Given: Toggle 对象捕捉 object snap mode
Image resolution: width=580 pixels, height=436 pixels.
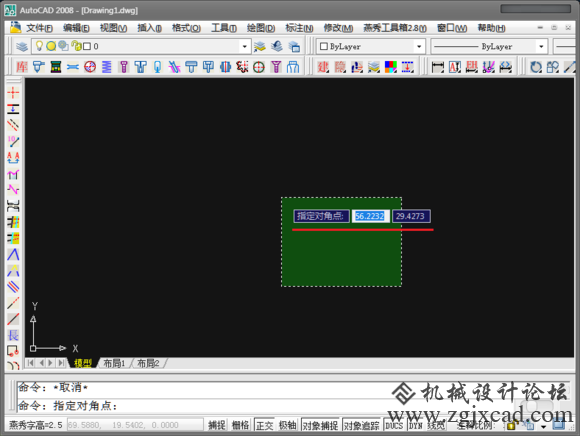Looking at the screenshot, I should (x=320, y=426).
